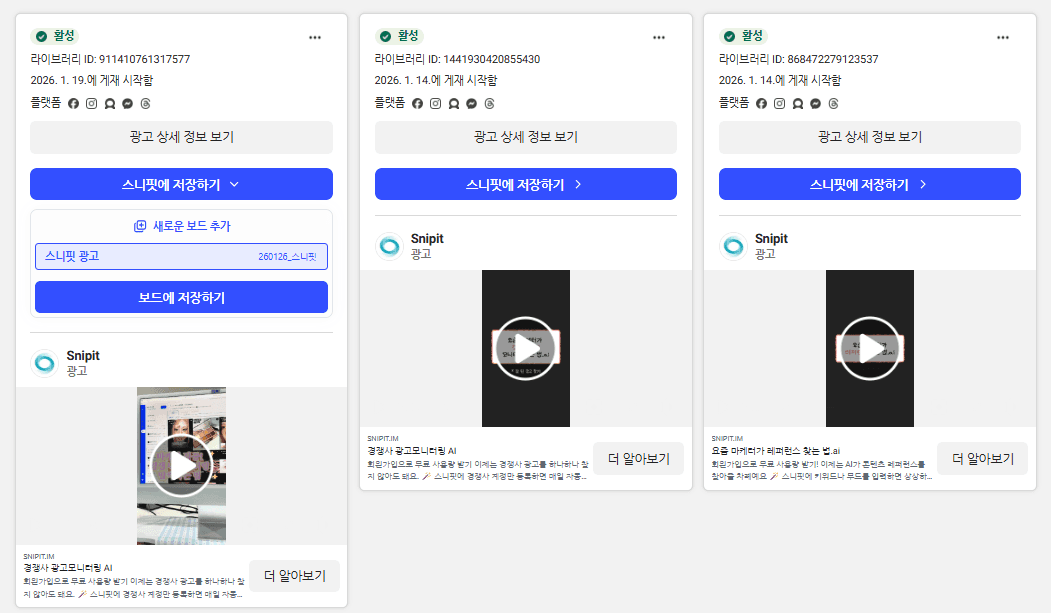
Task: Open the three-dot menu on ad 911410761317577
Action: pyautogui.click(x=315, y=38)
